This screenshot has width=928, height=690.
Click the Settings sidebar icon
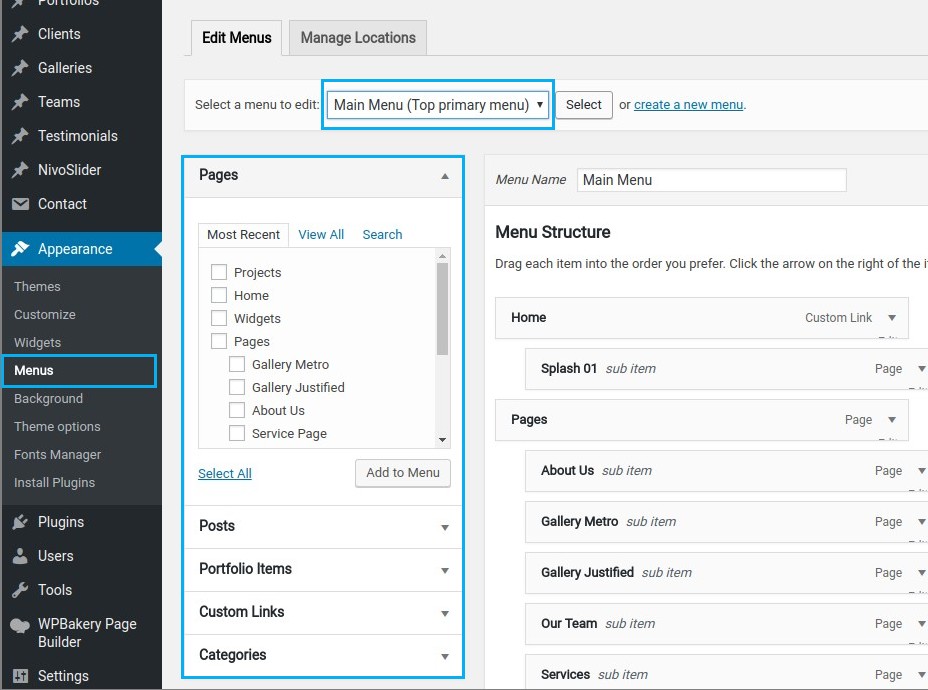tap(20, 676)
